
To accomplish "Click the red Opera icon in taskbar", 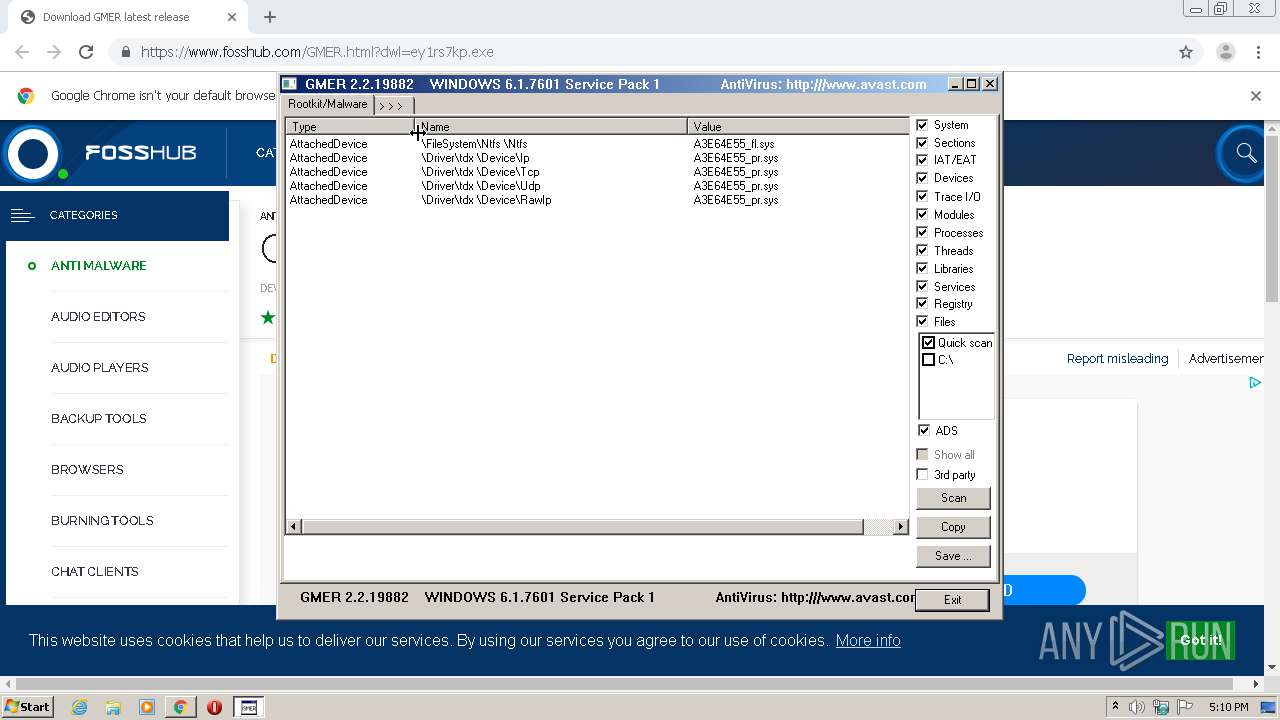I will [214, 707].
